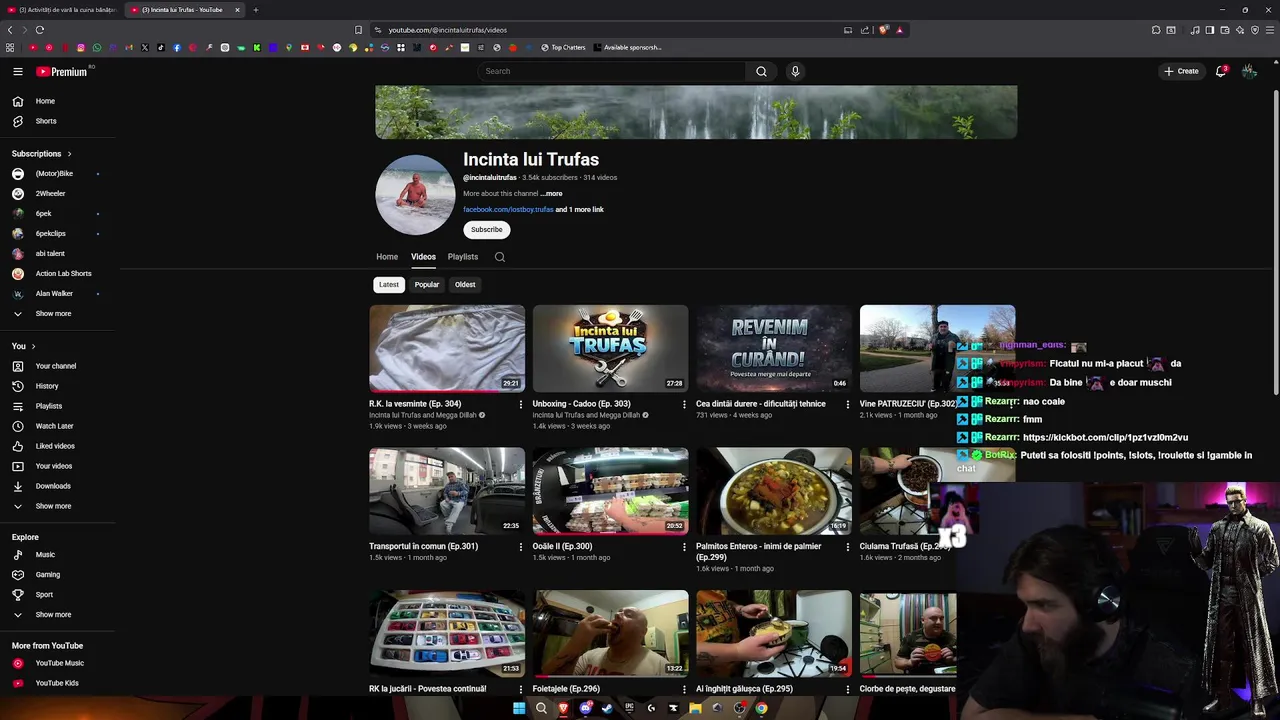Open options menu for Unboxing - Cadoo video

684,405
